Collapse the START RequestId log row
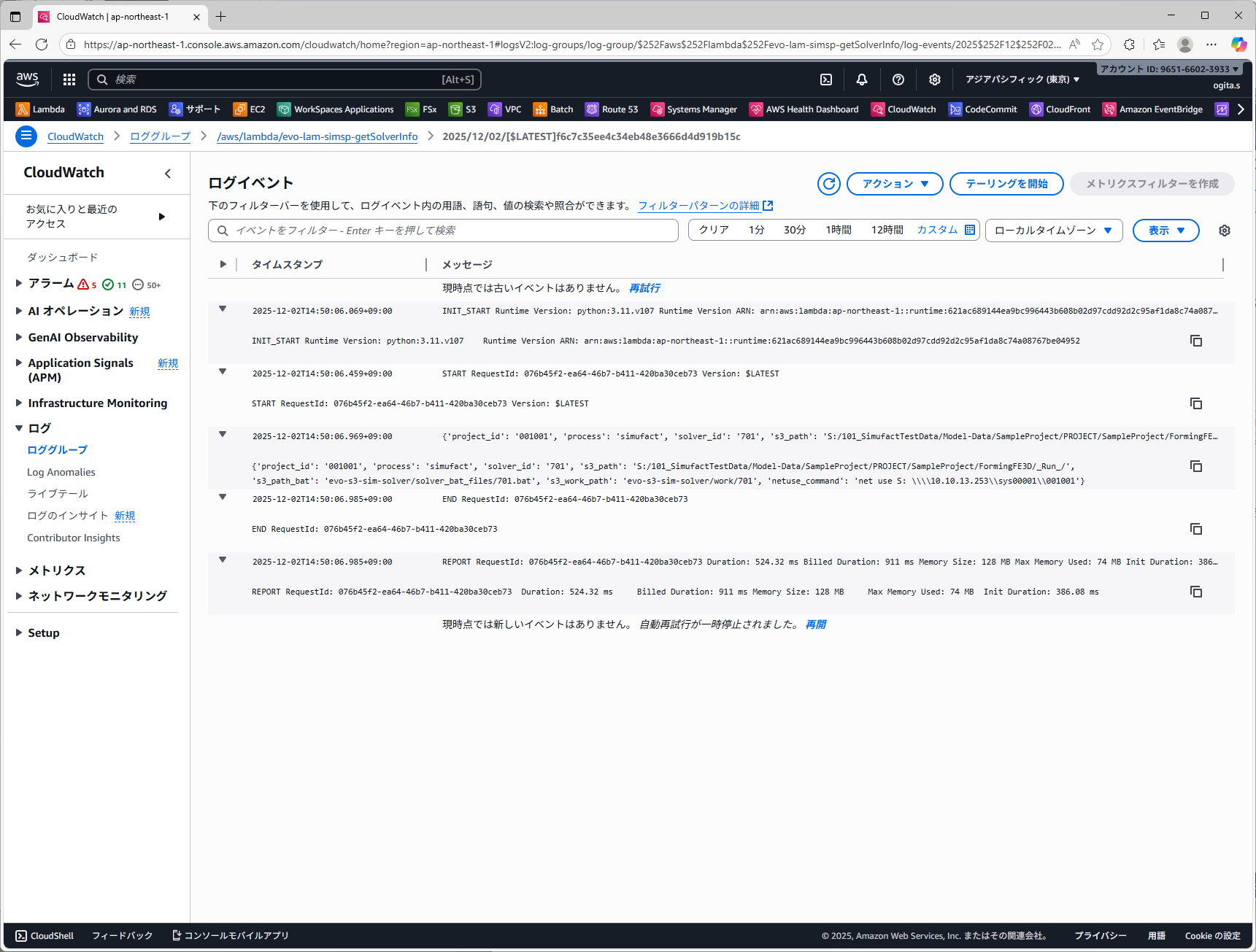This screenshot has height=952, width=1256. coord(223,372)
